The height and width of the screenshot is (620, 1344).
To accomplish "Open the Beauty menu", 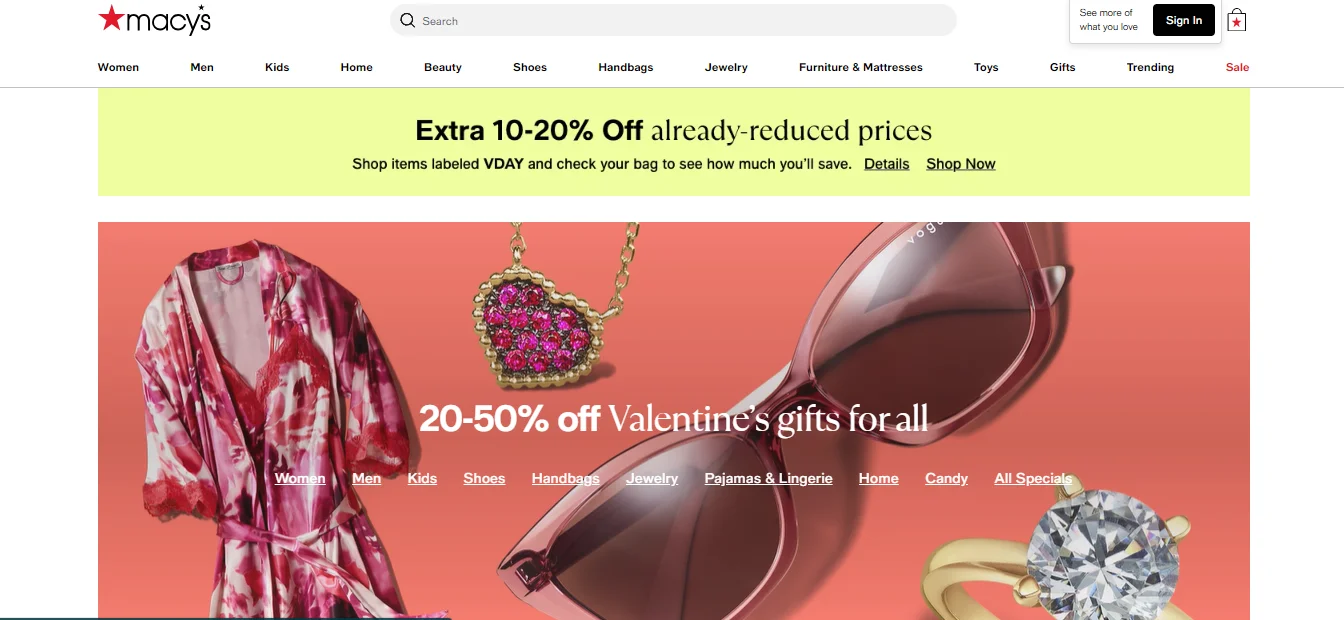I will point(443,67).
